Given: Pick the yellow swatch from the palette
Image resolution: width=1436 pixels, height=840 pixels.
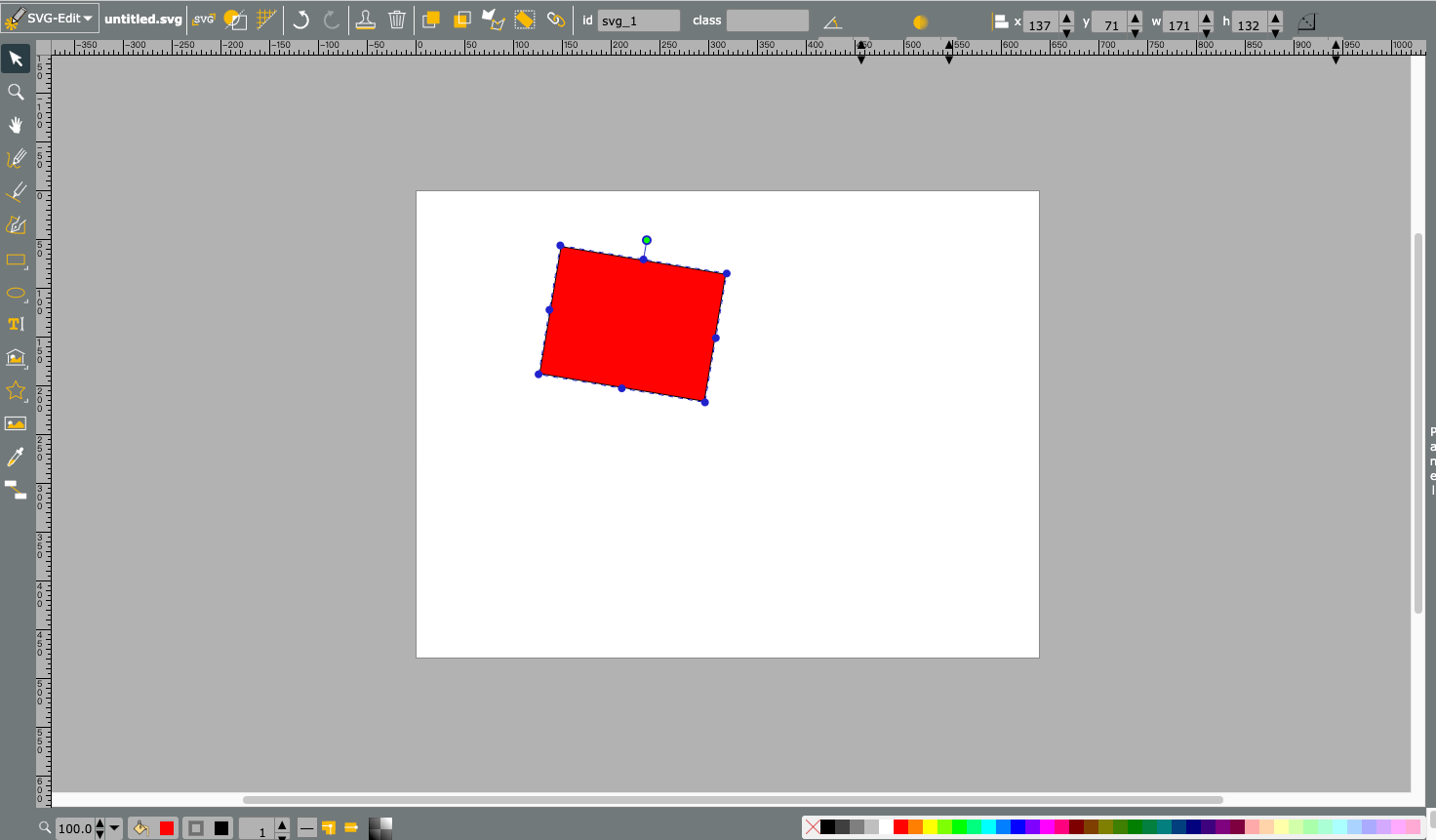Looking at the screenshot, I should (930, 827).
